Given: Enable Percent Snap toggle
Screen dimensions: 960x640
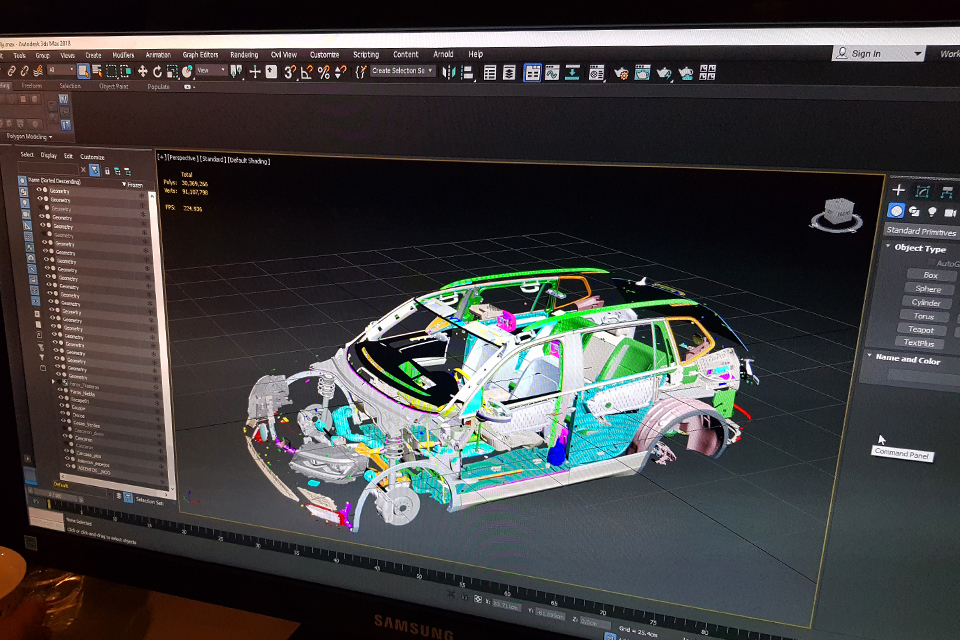Looking at the screenshot, I should point(323,72).
